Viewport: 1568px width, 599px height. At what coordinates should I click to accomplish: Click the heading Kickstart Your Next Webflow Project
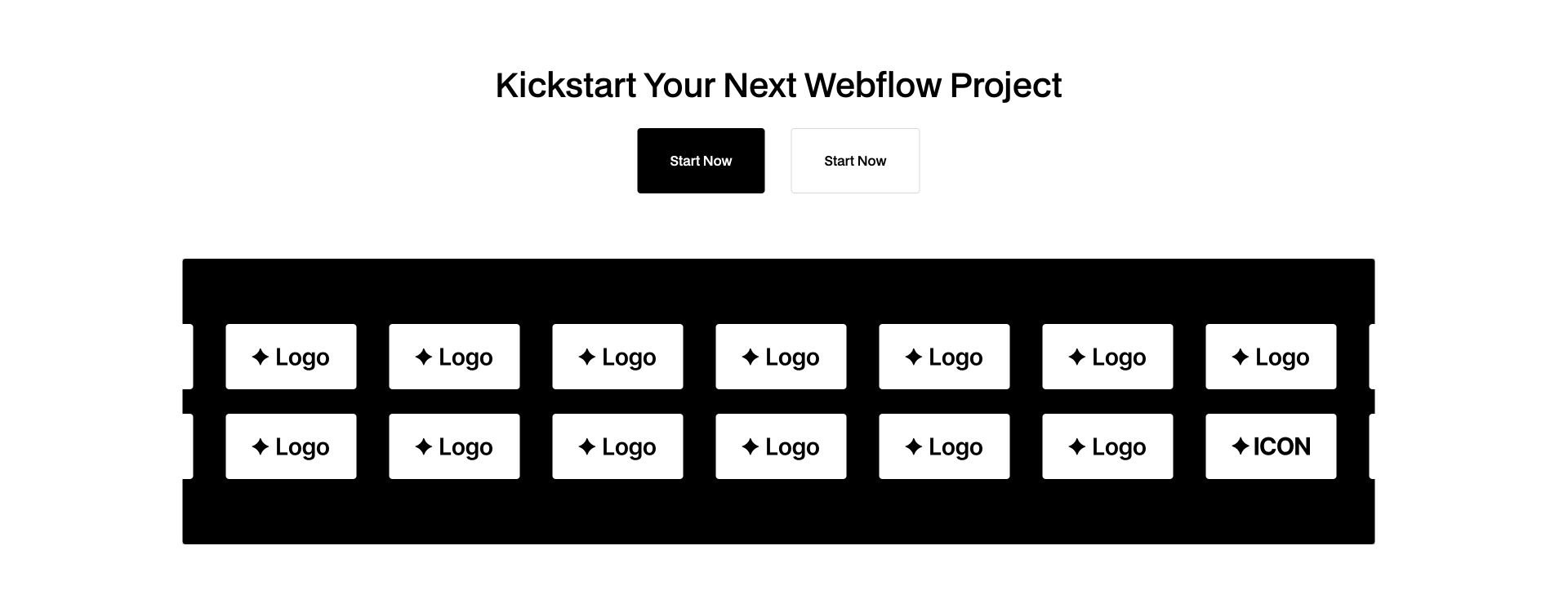point(777,84)
